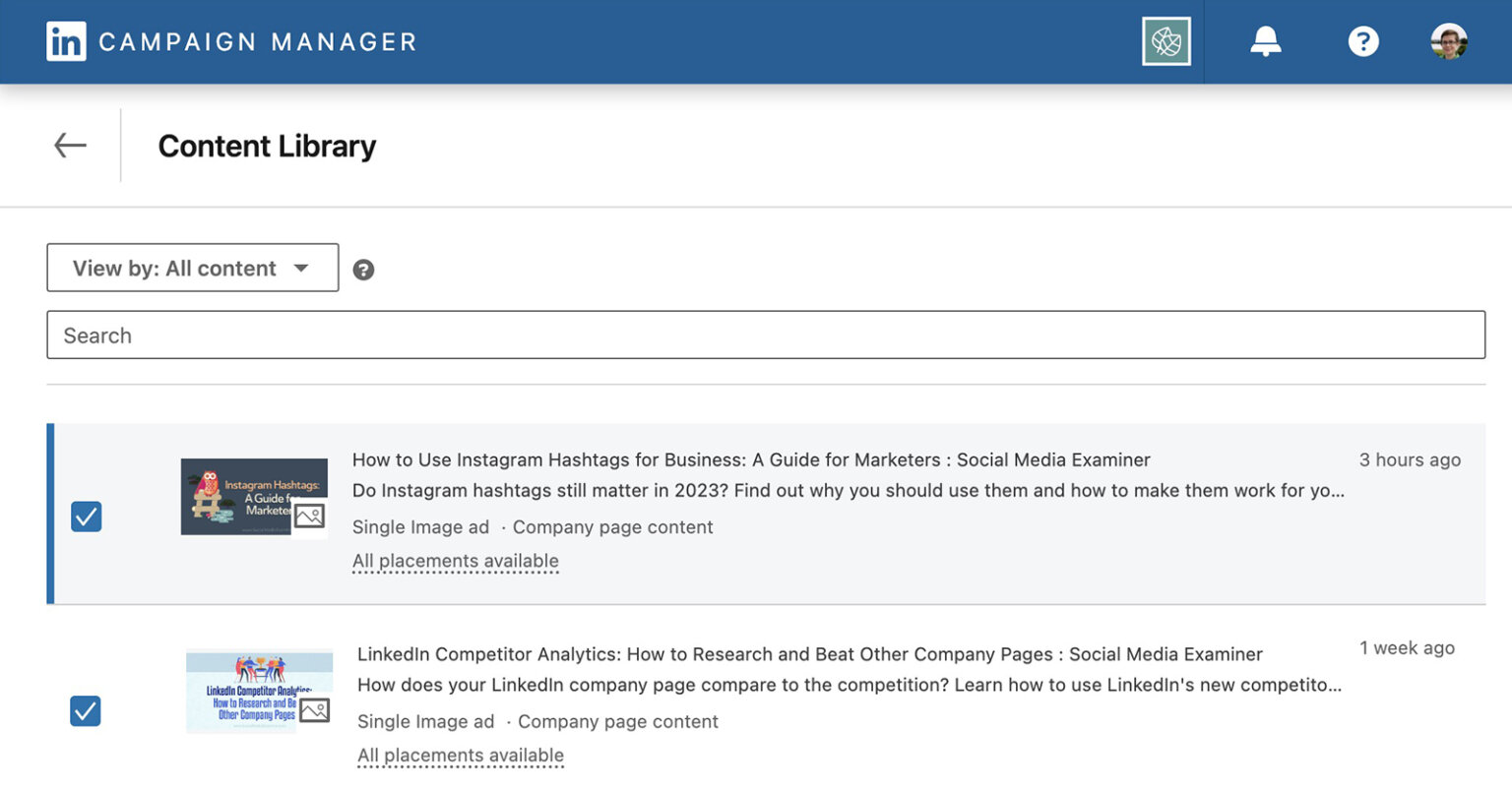Viewport: 1512px width, 791px height.
Task: Click the image-format badge on the Competitor Analytics thumbnail
Action: point(316,711)
